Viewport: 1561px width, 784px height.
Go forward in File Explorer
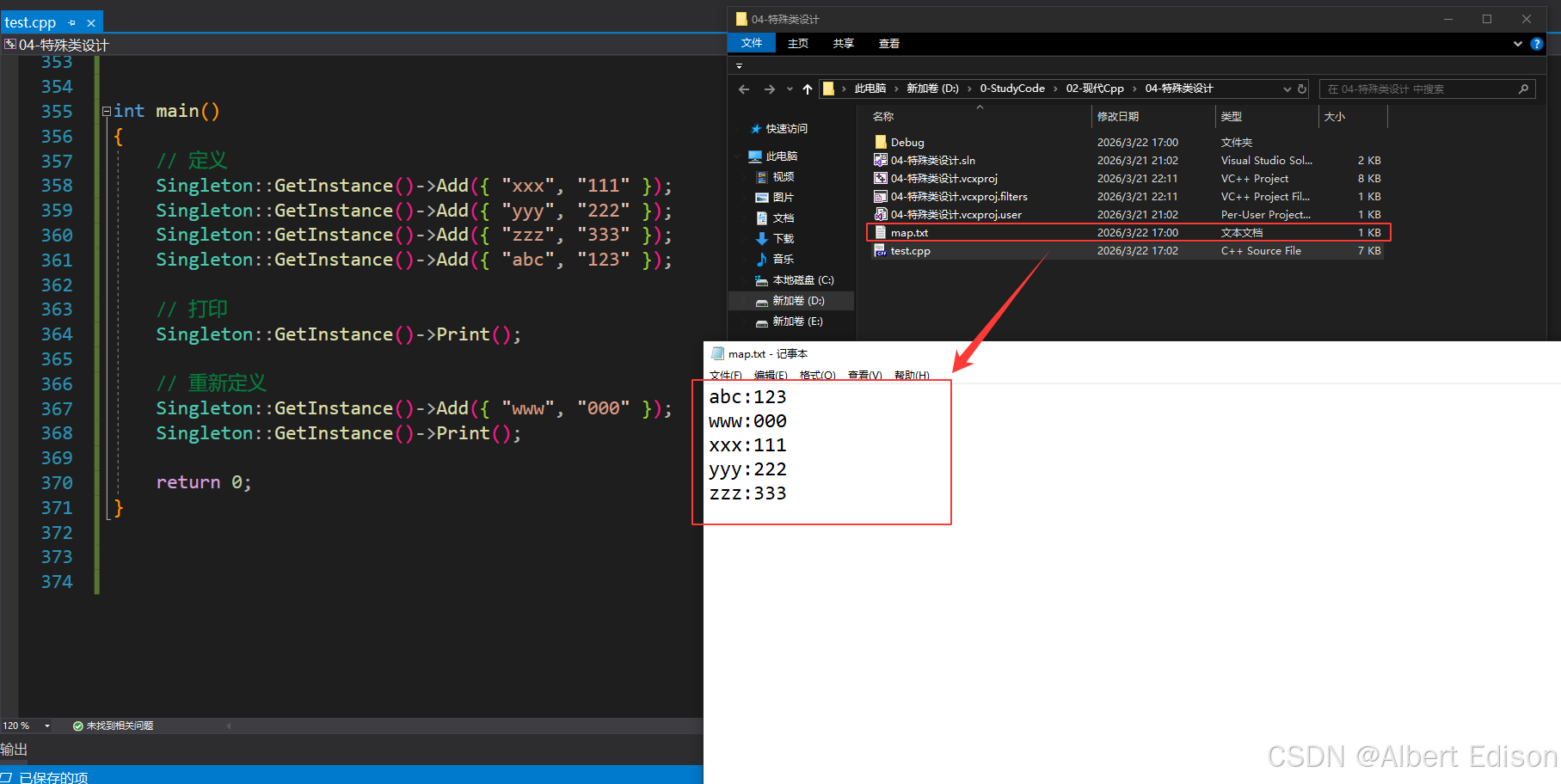click(x=770, y=89)
